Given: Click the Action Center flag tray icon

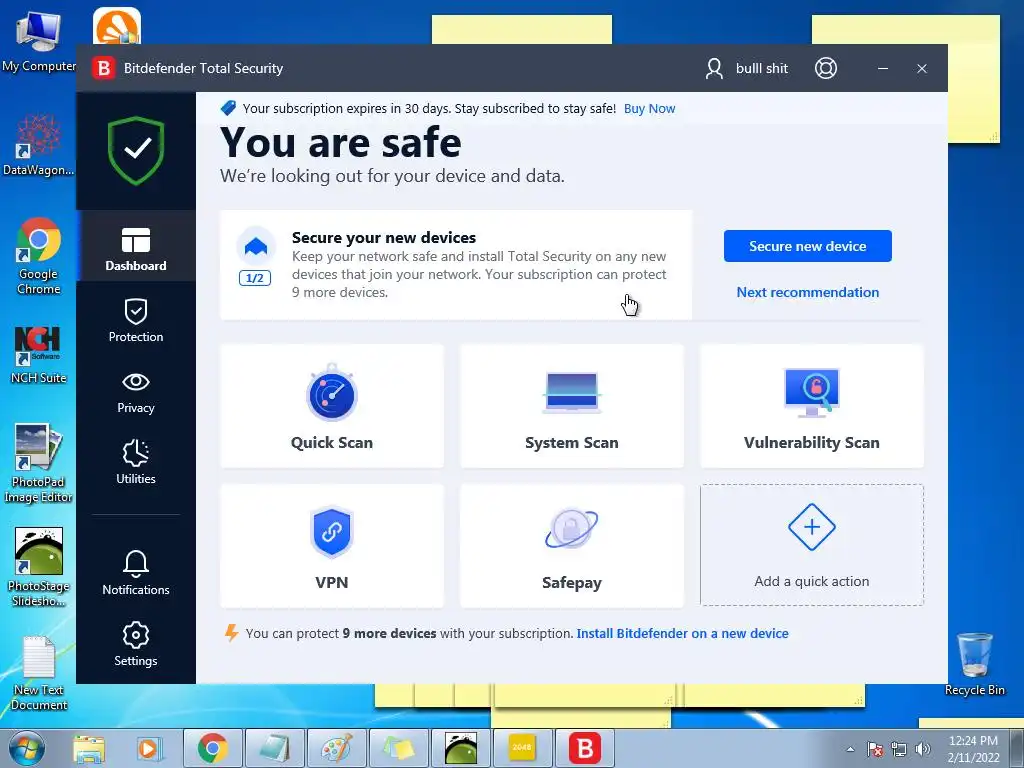Looking at the screenshot, I should point(874,749).
